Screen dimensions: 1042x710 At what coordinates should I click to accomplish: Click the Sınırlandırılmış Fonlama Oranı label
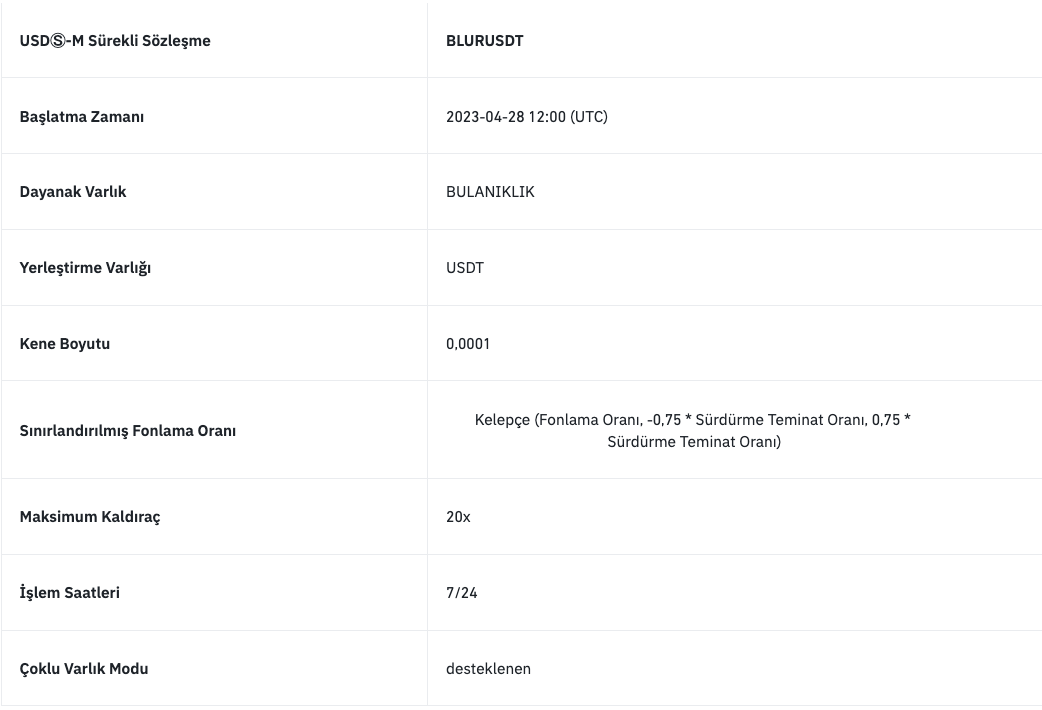tap(128, 431)
